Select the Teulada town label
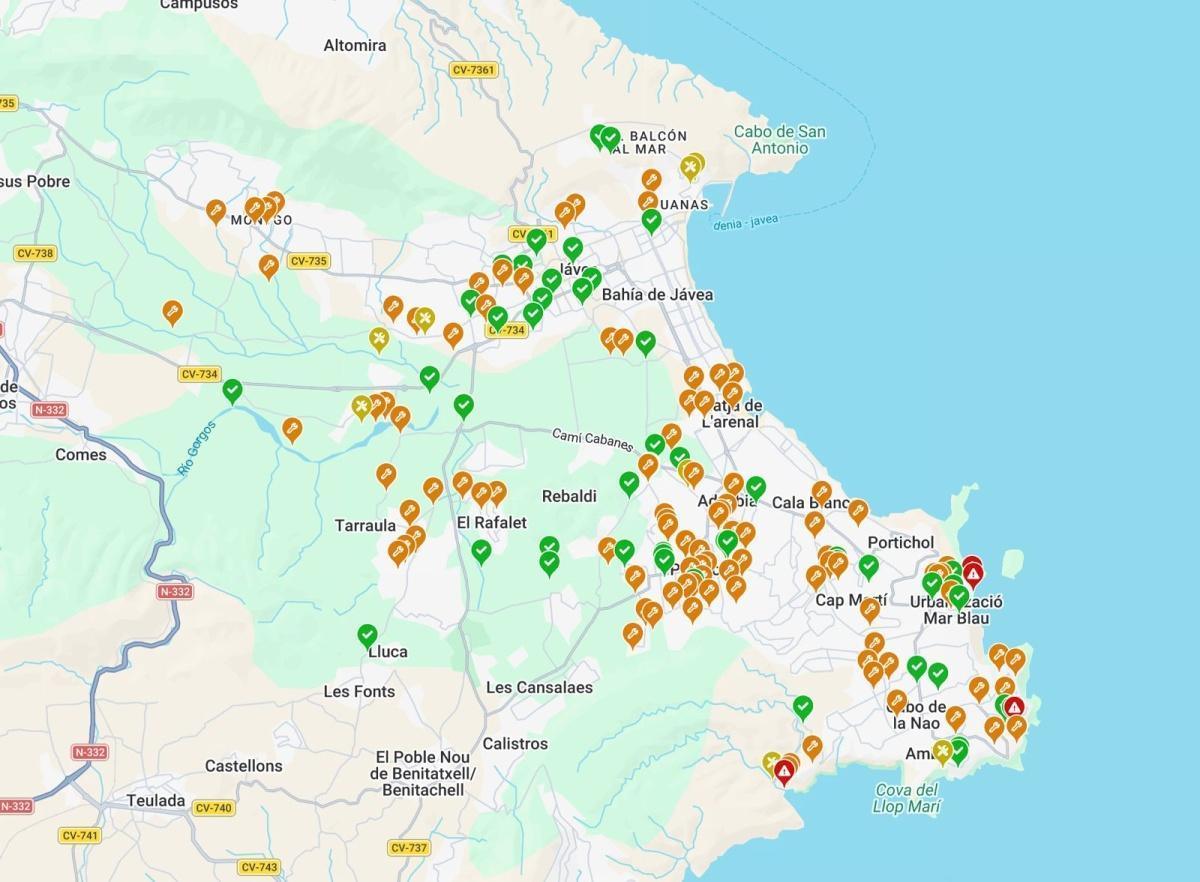 point(156,801)
